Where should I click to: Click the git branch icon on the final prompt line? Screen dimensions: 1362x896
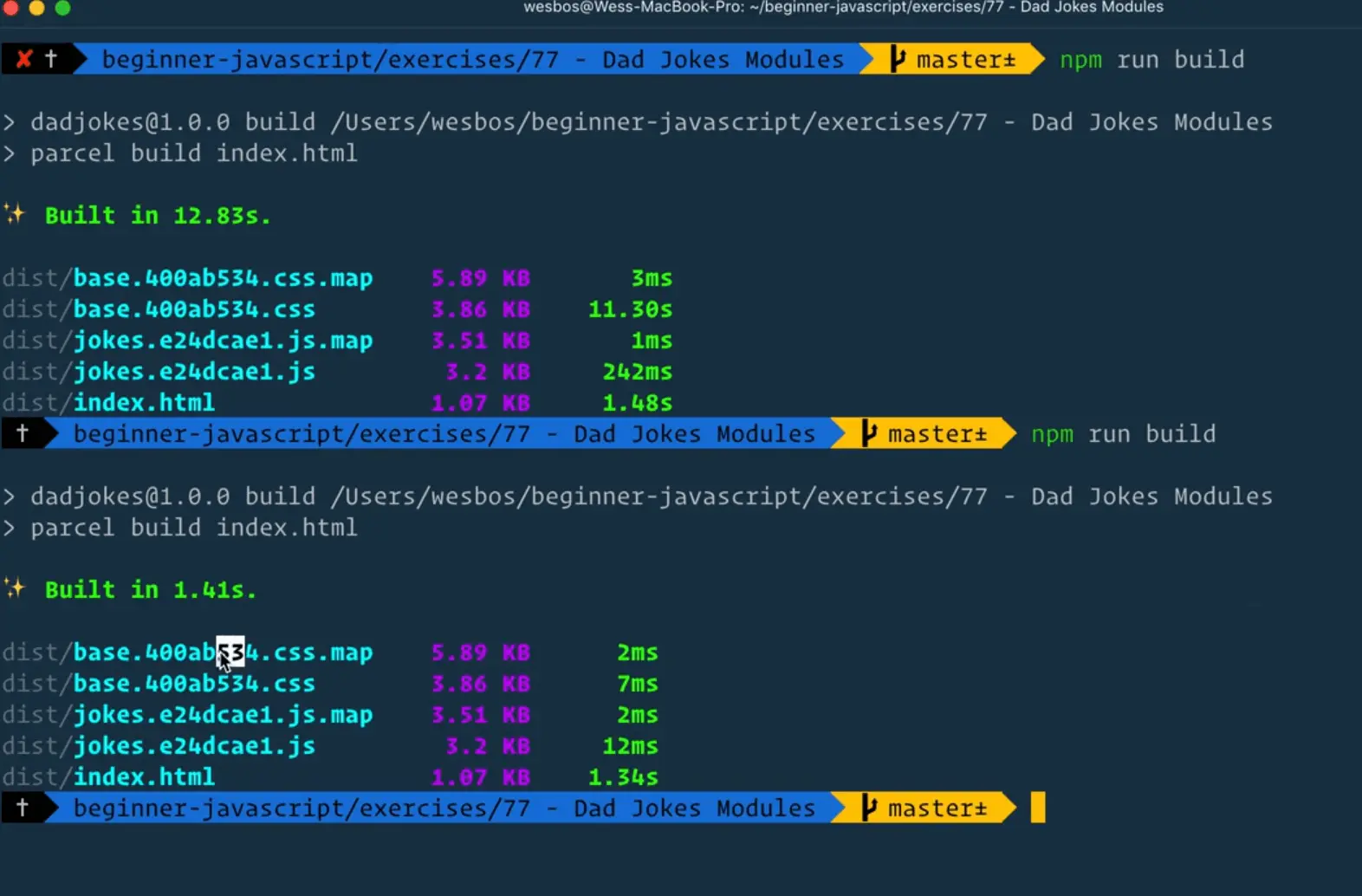(x=869, y=808)
